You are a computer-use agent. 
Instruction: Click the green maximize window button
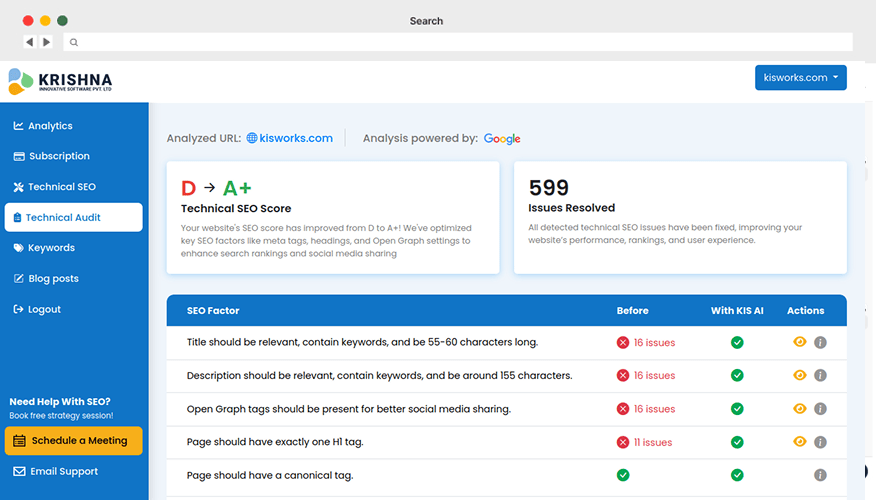[63, 21]
